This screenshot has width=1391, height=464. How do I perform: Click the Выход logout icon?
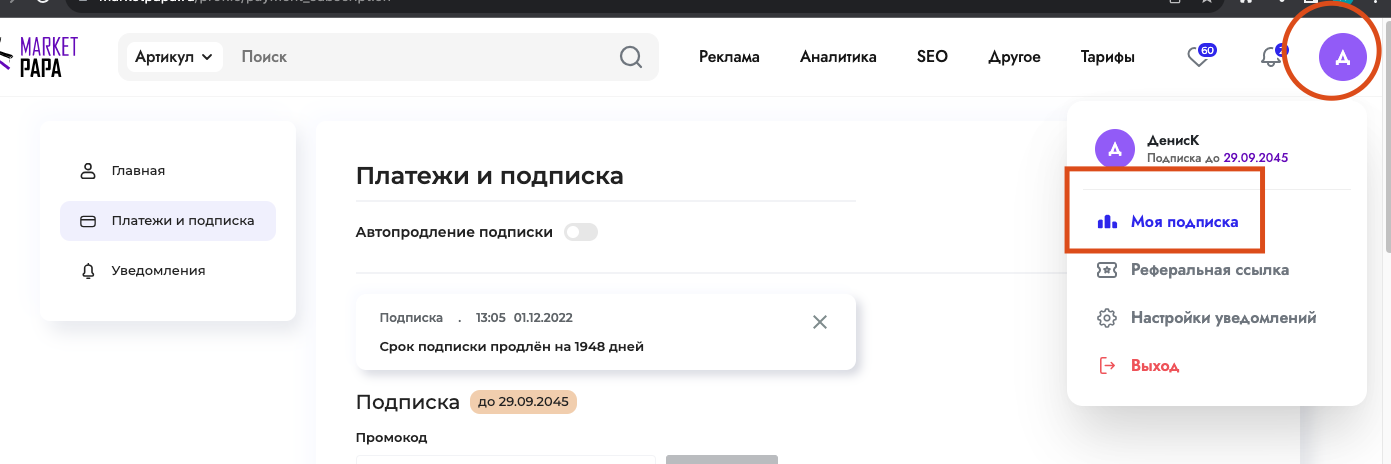point(1107,366)
